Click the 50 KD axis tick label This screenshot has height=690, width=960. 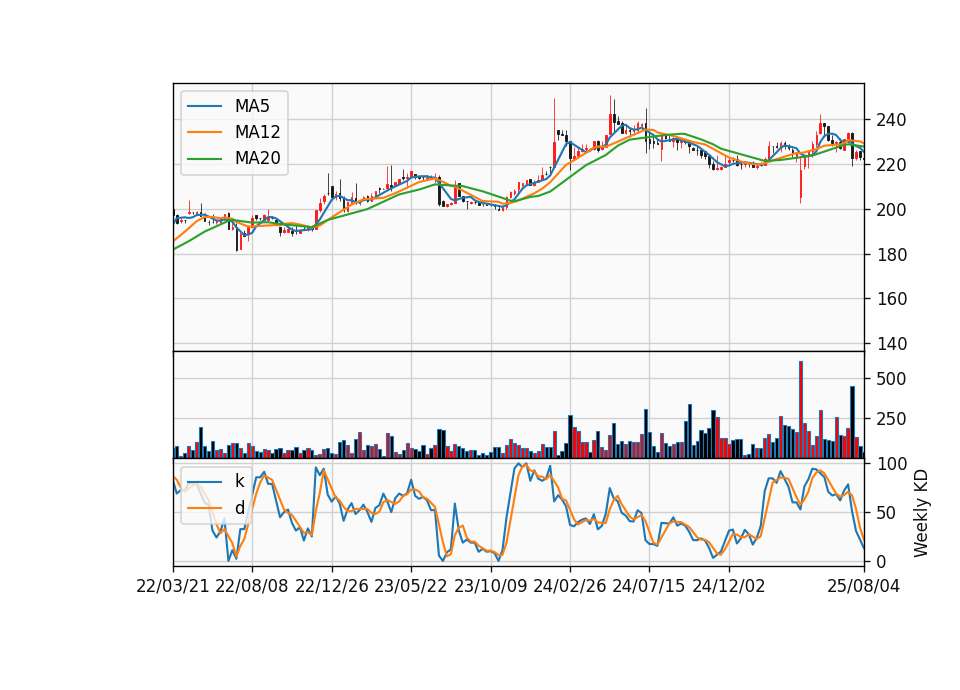click(886, 513)
